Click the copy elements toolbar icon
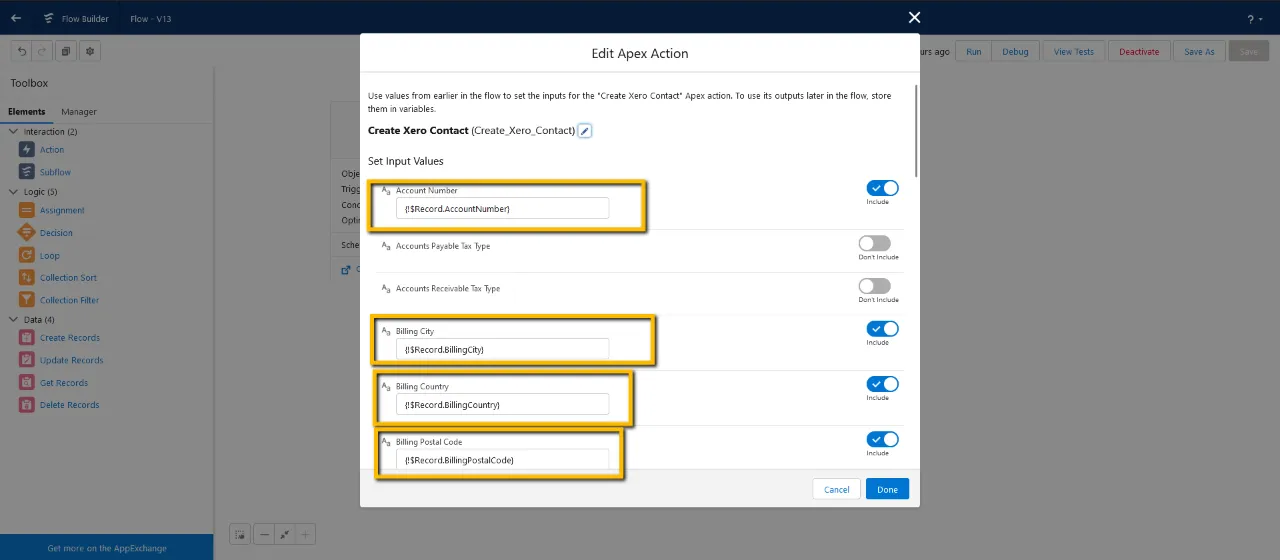Viewport: 1280px width, 560px height. 66,51
